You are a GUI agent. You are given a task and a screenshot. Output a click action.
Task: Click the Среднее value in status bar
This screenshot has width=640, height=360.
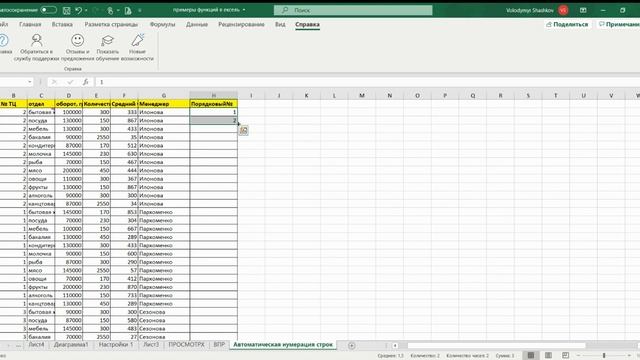coord(391,356)
